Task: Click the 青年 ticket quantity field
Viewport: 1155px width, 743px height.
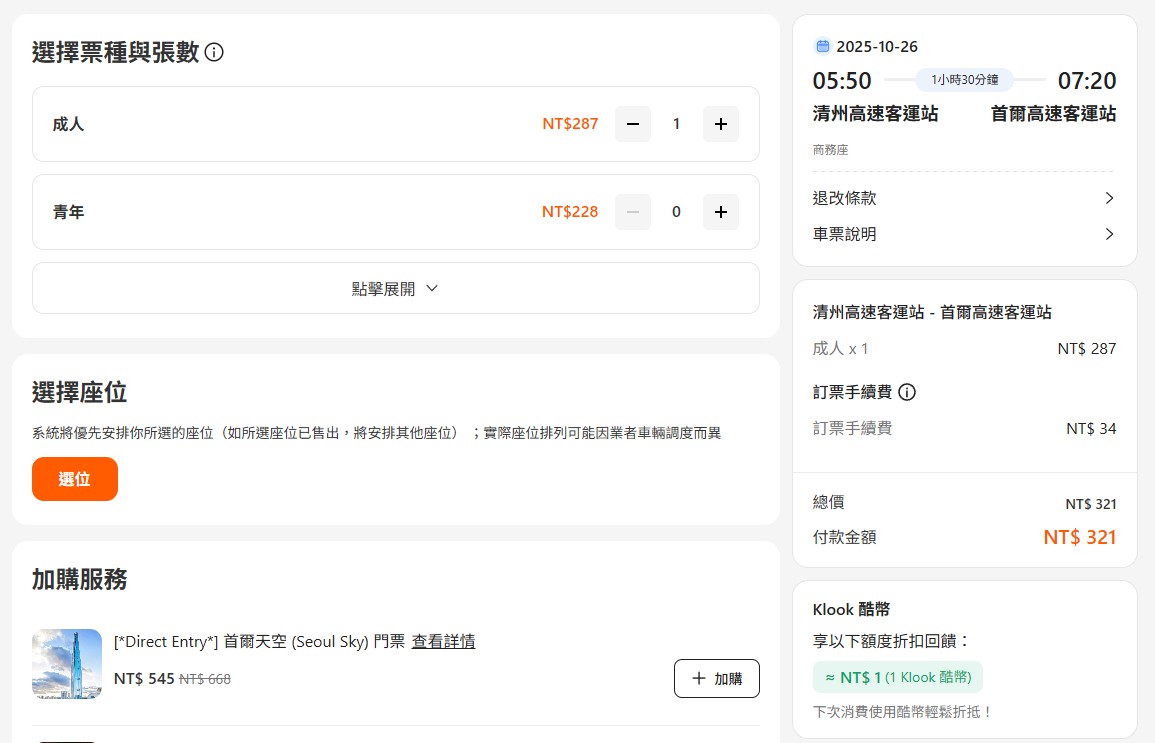Action: click(x=676, y=212)
